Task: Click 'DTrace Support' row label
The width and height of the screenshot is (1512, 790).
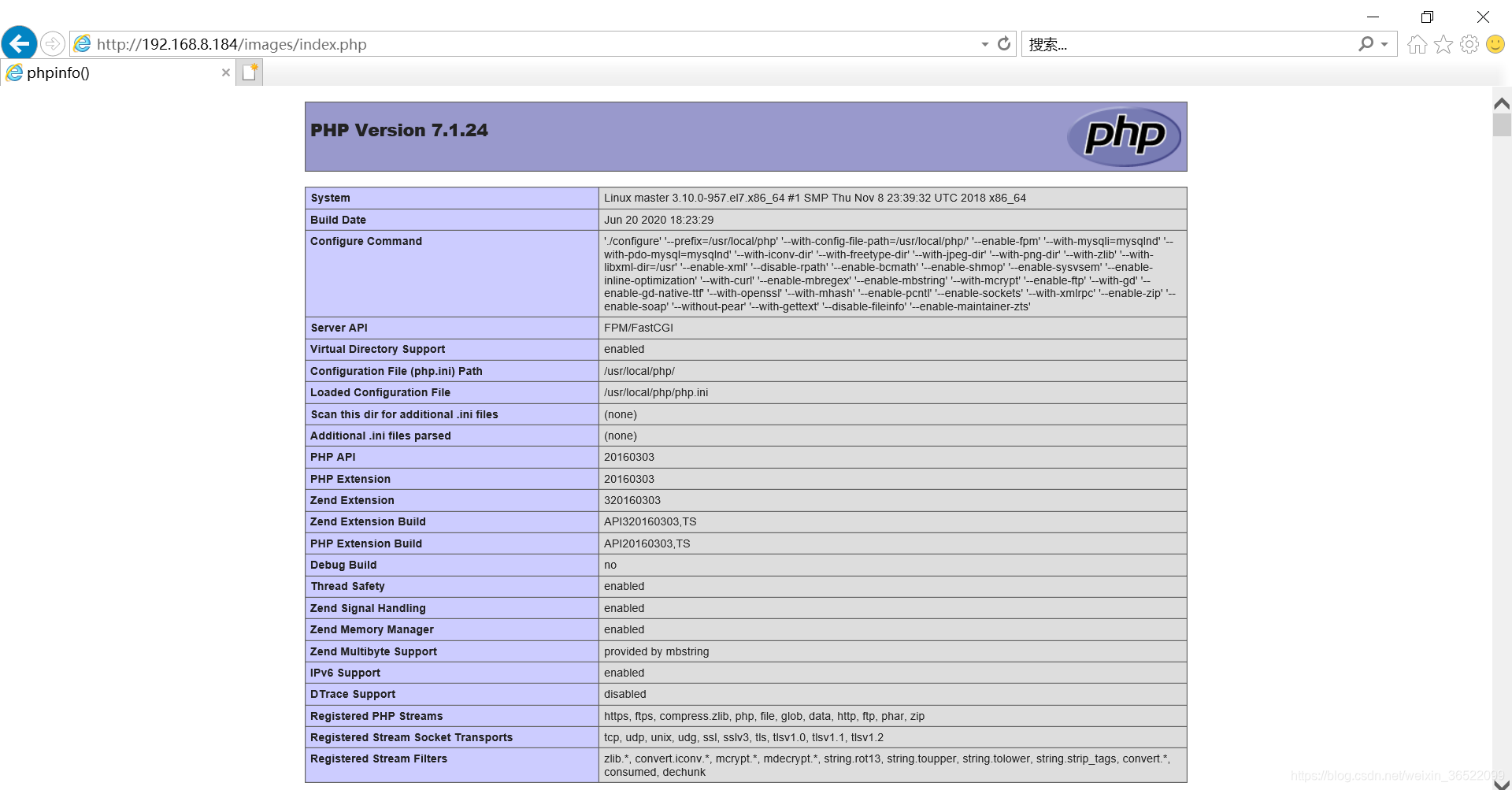Action: coord(353,694)
